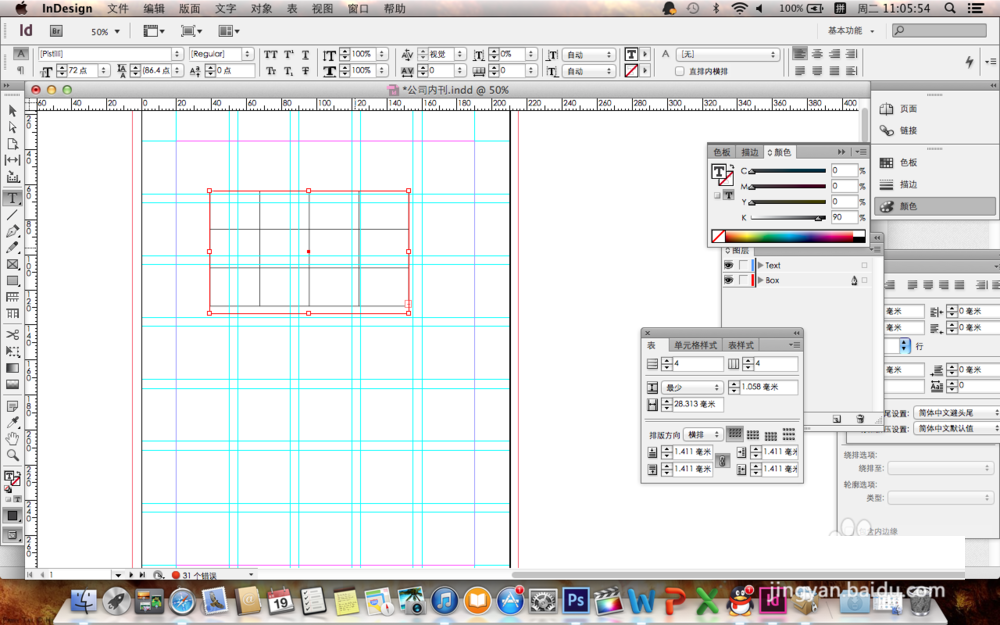Click the row count field in Table panel

[x=698, y=364]
